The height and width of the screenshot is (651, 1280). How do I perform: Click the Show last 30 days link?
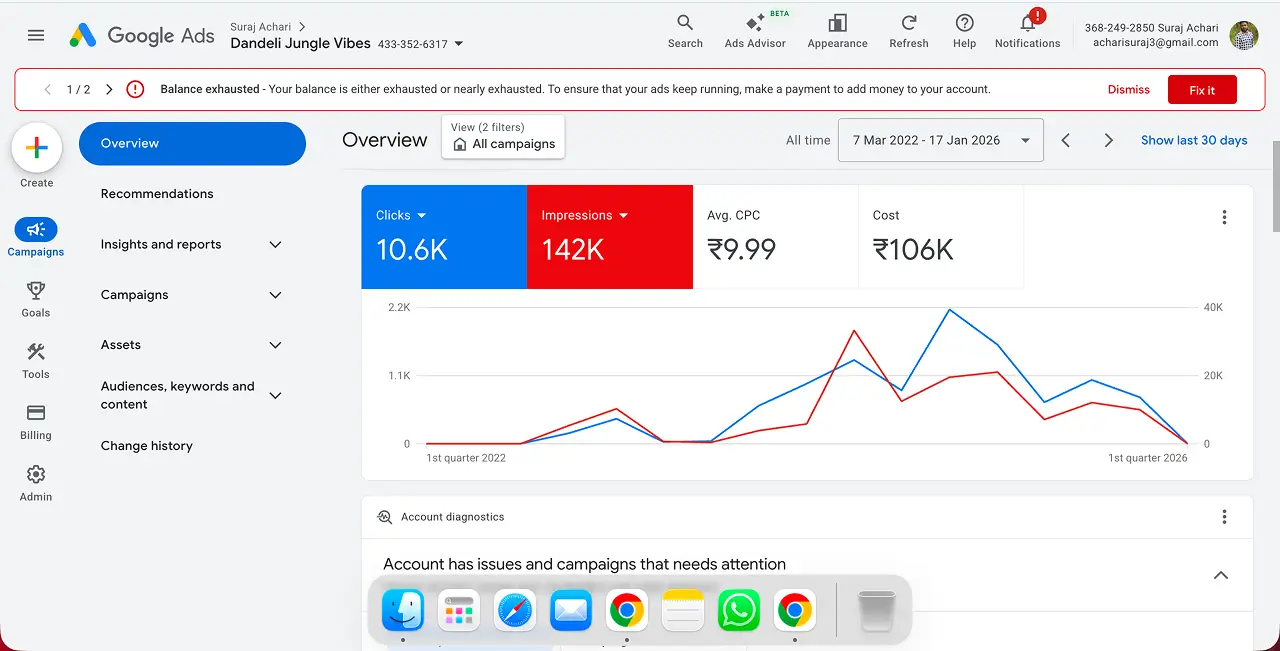1194,140
